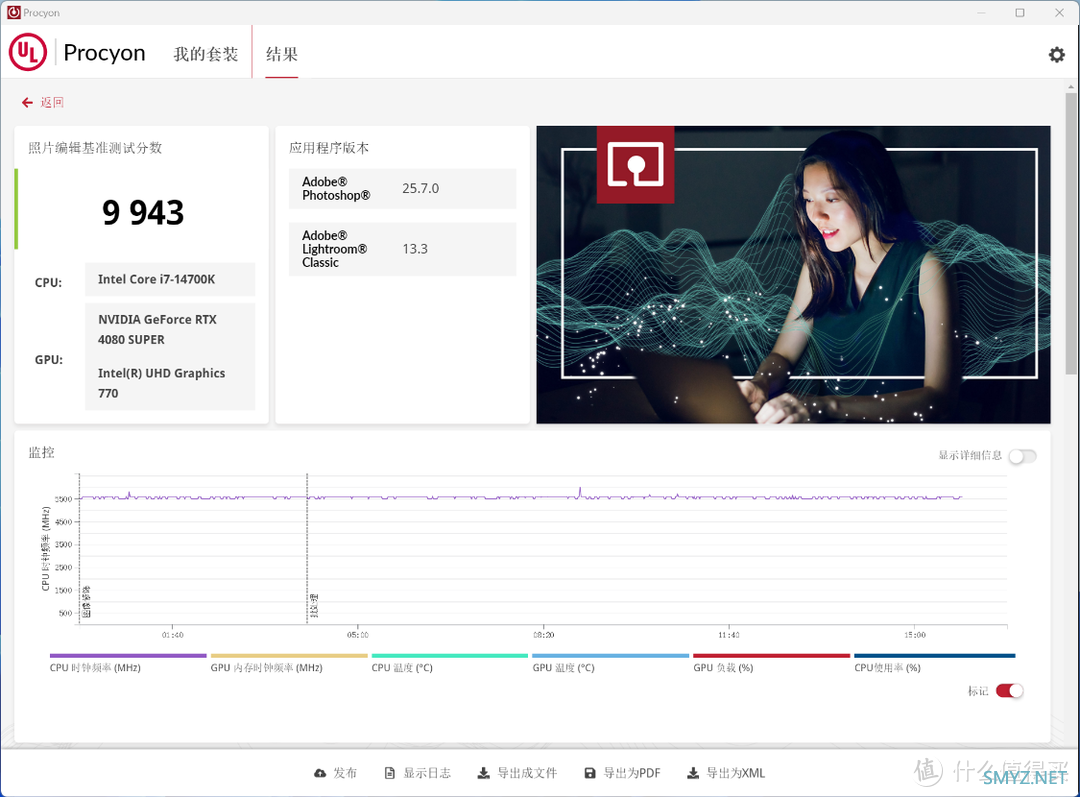Select the CPU 时钟频率 (MHz) legend
The height and width of the screenshot is (797, 1080).
(x=128, y=663)
